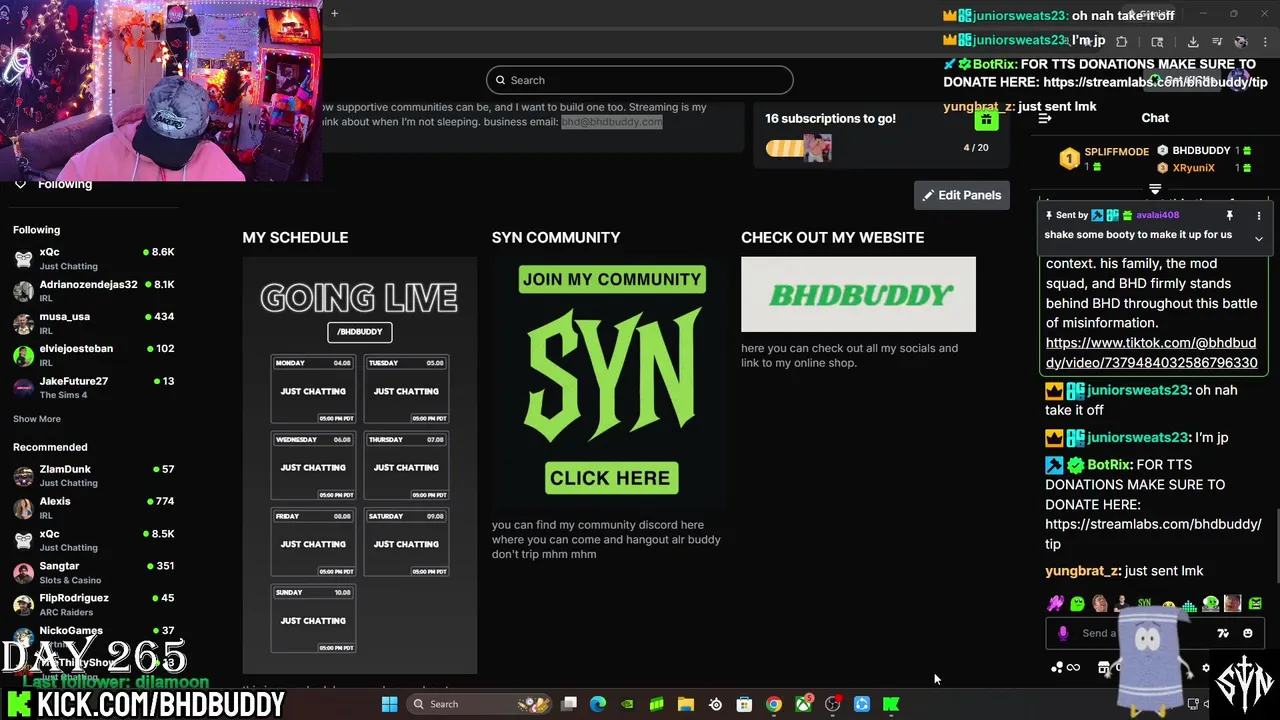Open ZlamDunk recommended channel
This screenshot has width=1280, height=720.
pos(94,475)
